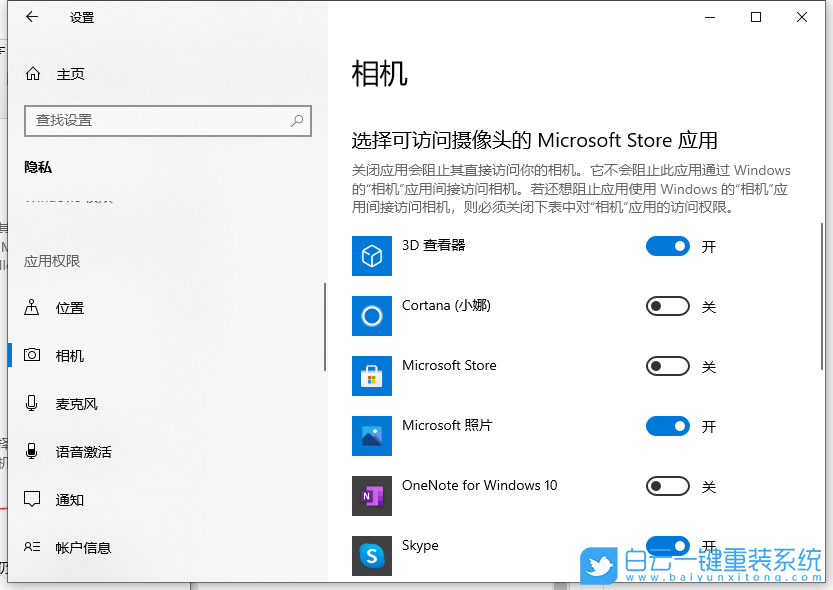This screenshot has height=590, width=833.
Task: Disable Microsoft 照片 camera access
Action: click(667, 426)
